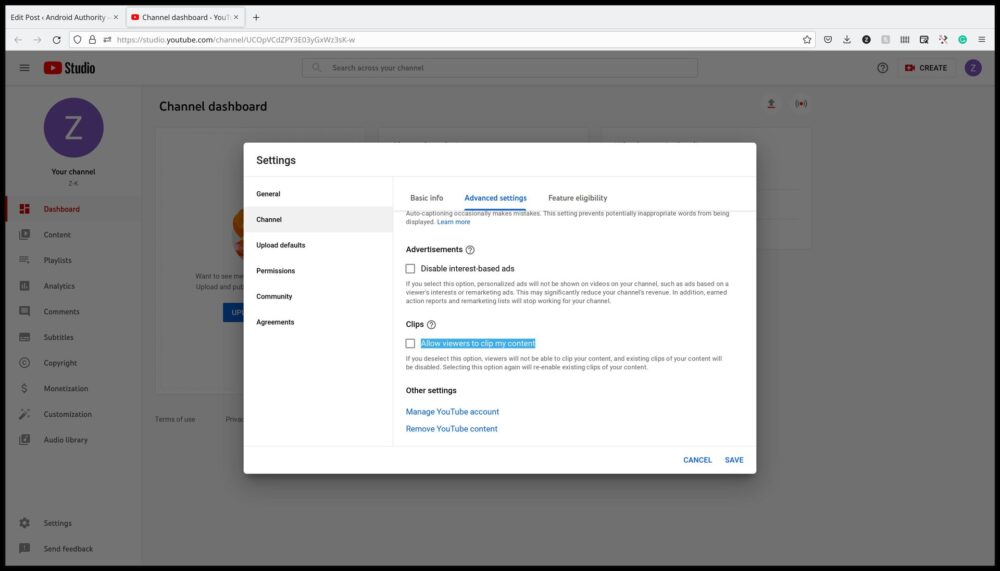The image size is (1000, 571).
Task: Open the Firefox application menu
Action: 982,40
